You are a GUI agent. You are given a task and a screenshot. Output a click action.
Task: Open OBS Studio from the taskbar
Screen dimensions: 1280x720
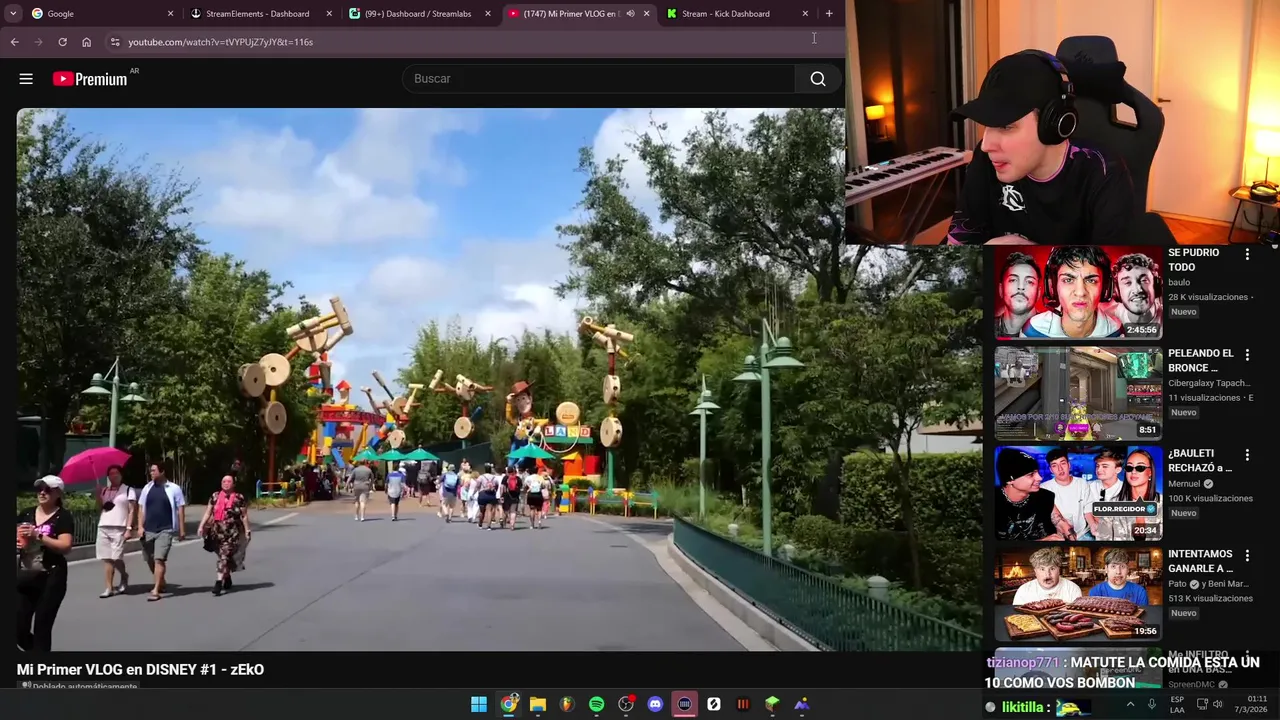coord(626,705)
